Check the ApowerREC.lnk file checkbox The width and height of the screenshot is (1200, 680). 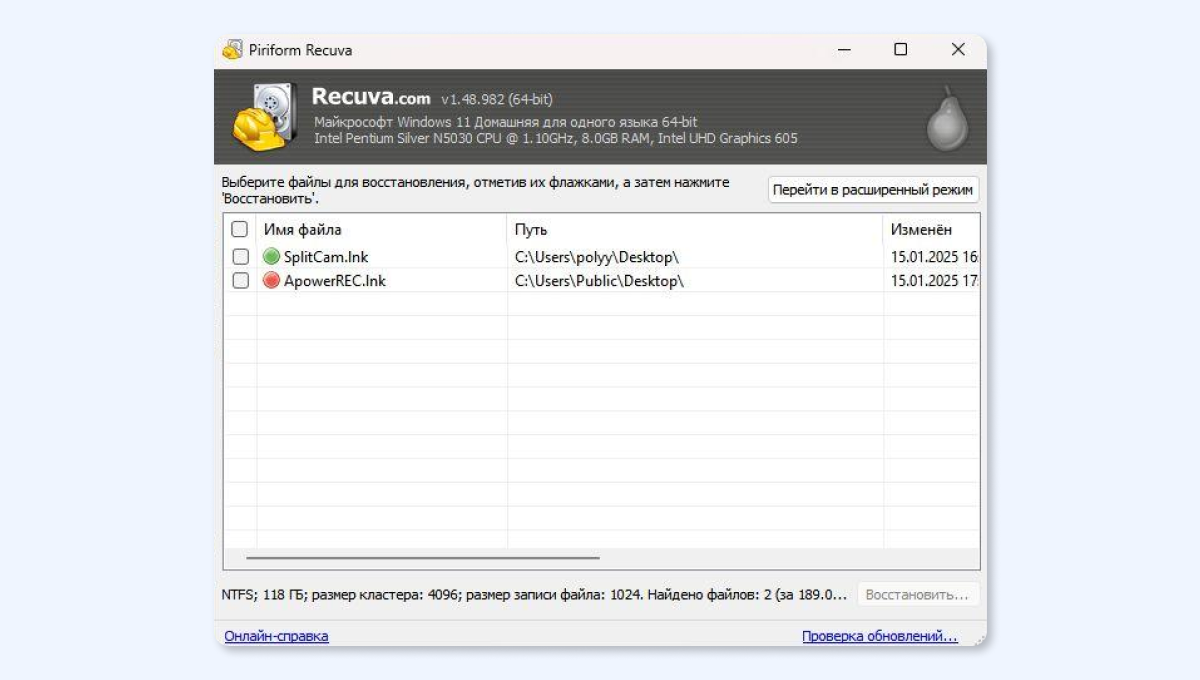click(x=240, y=281)
